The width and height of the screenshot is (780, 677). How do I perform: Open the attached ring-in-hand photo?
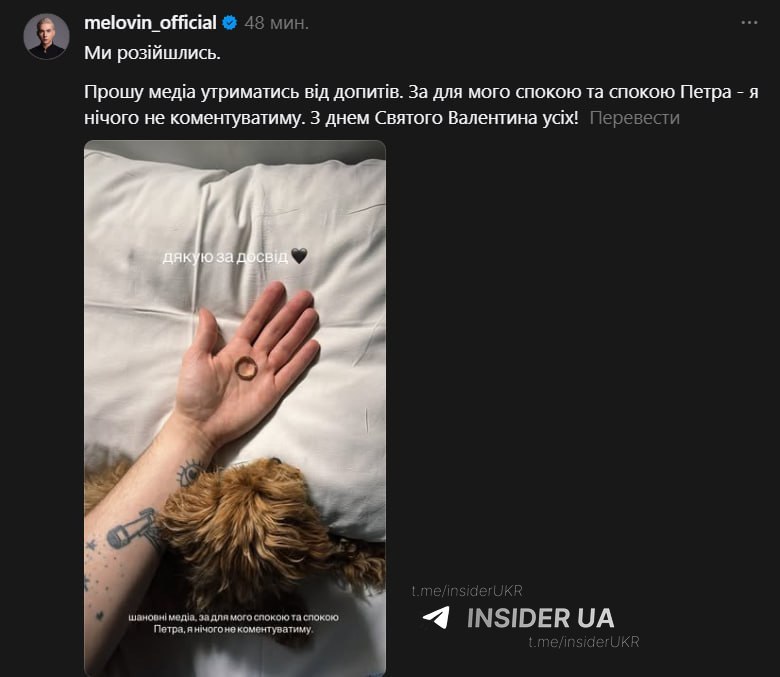tap(235, 408)
